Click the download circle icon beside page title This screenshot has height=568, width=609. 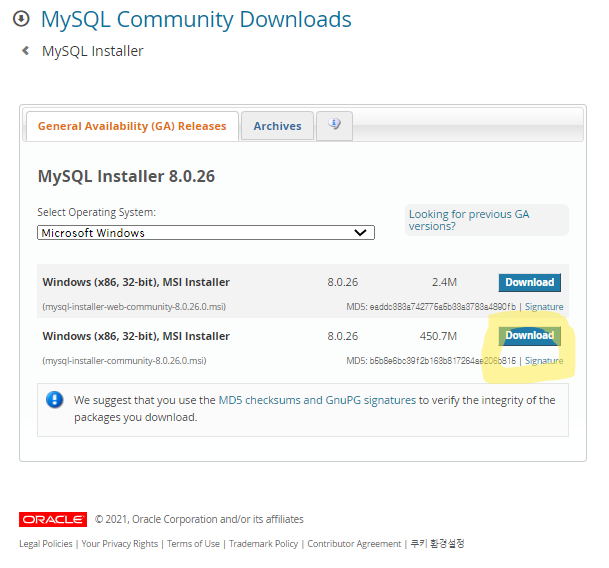click(21, 19)
